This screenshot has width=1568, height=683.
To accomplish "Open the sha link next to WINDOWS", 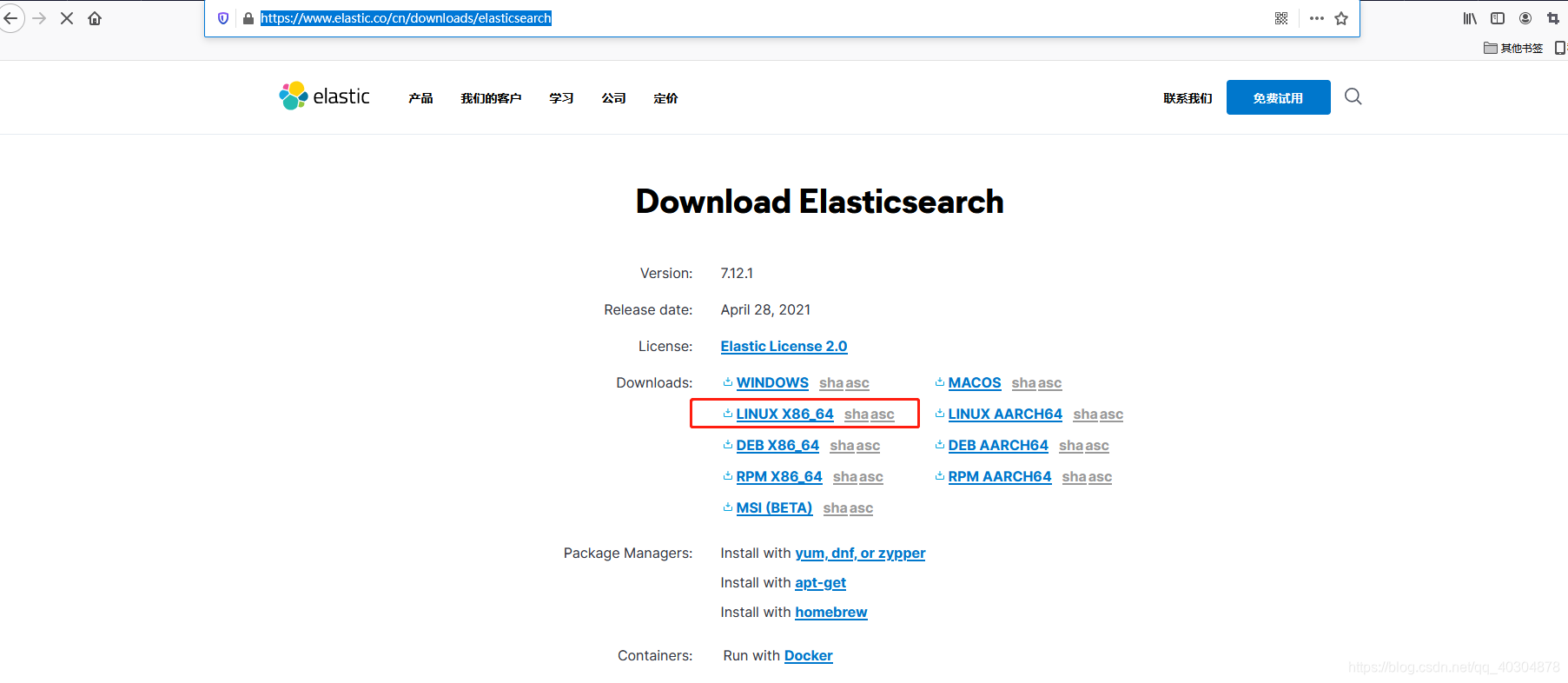I will [x=831, y=383].
